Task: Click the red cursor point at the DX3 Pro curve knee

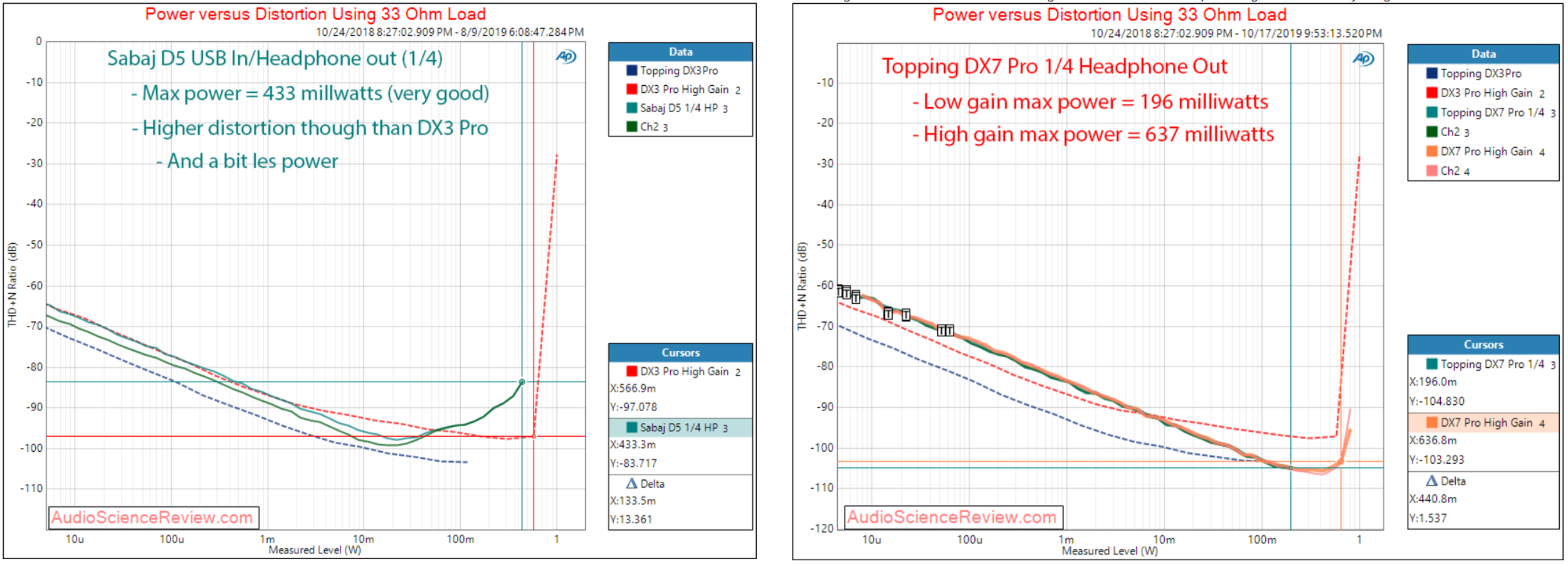Action: pyautogui.click(x=534, y=436)
